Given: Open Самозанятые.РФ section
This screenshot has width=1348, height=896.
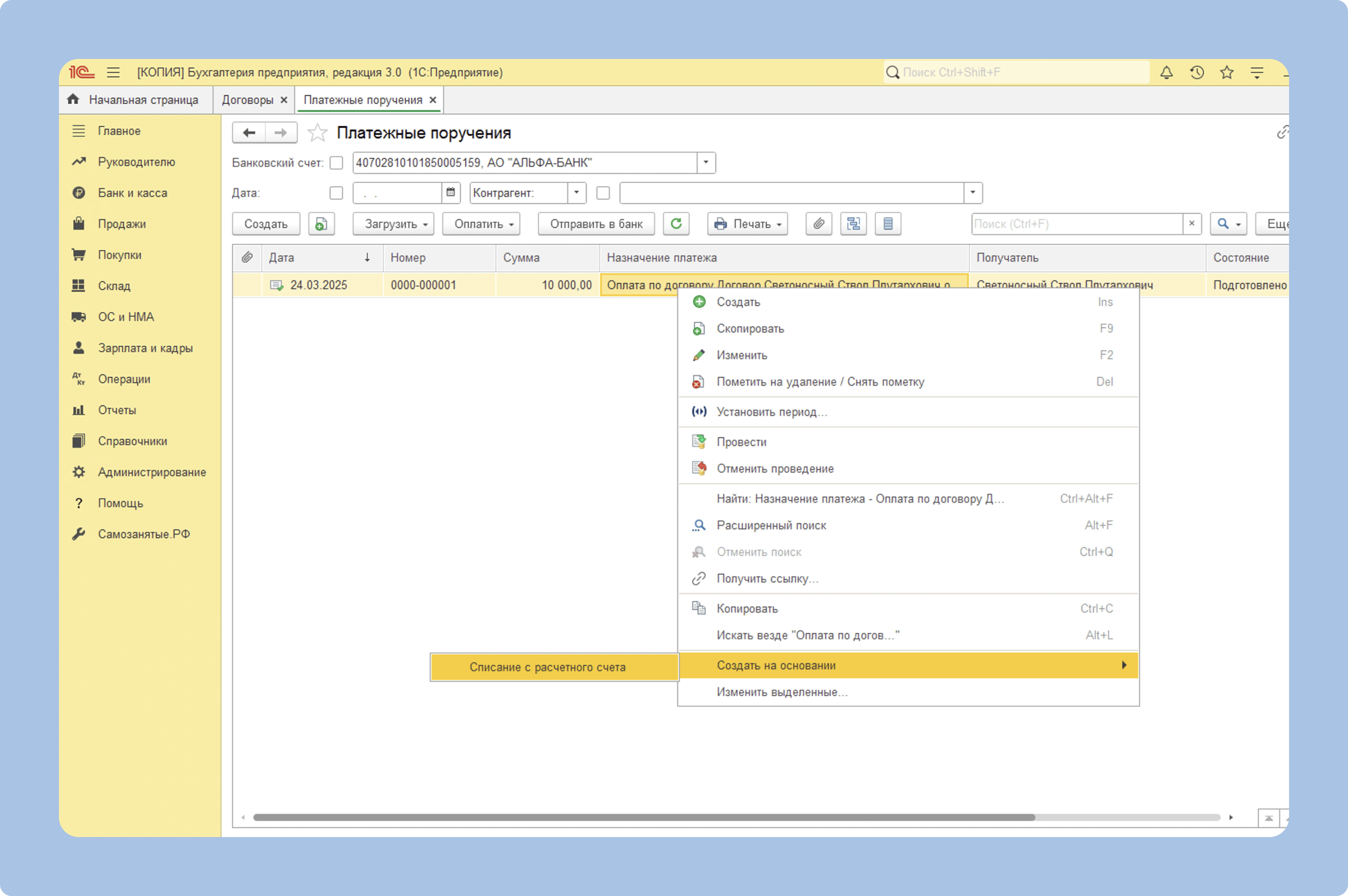Looking at the screenshot, I should coord(144,534).
